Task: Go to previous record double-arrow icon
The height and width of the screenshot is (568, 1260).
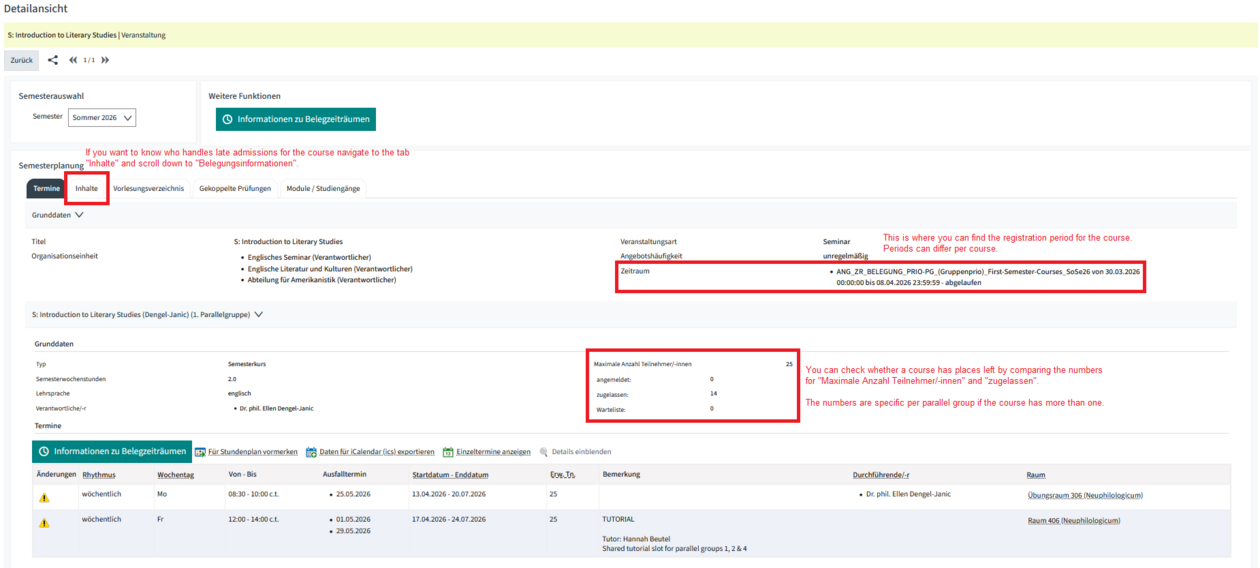Action: pos(73,60)
